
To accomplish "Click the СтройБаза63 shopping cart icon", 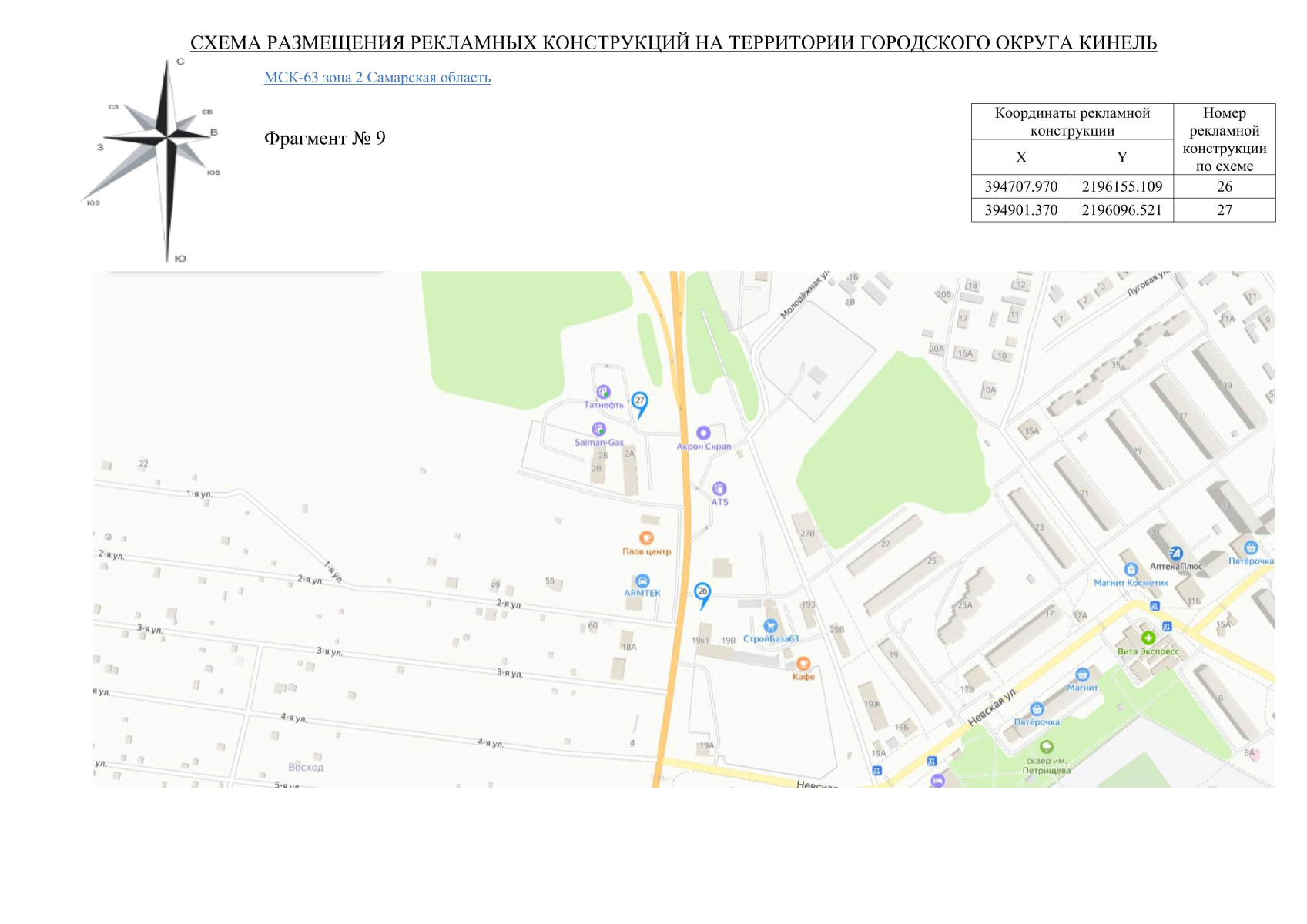I will pyautogui.click(x=770, y=626).
